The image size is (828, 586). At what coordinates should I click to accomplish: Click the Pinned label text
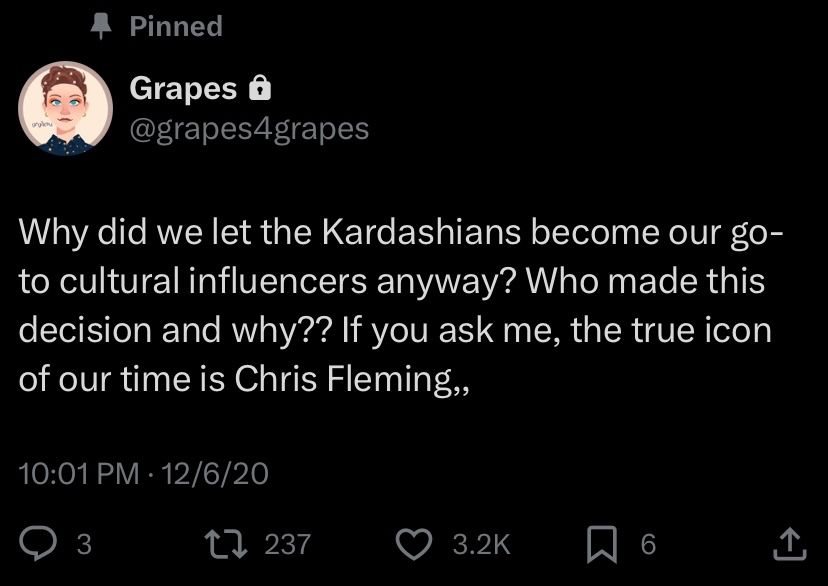(175, 26)
